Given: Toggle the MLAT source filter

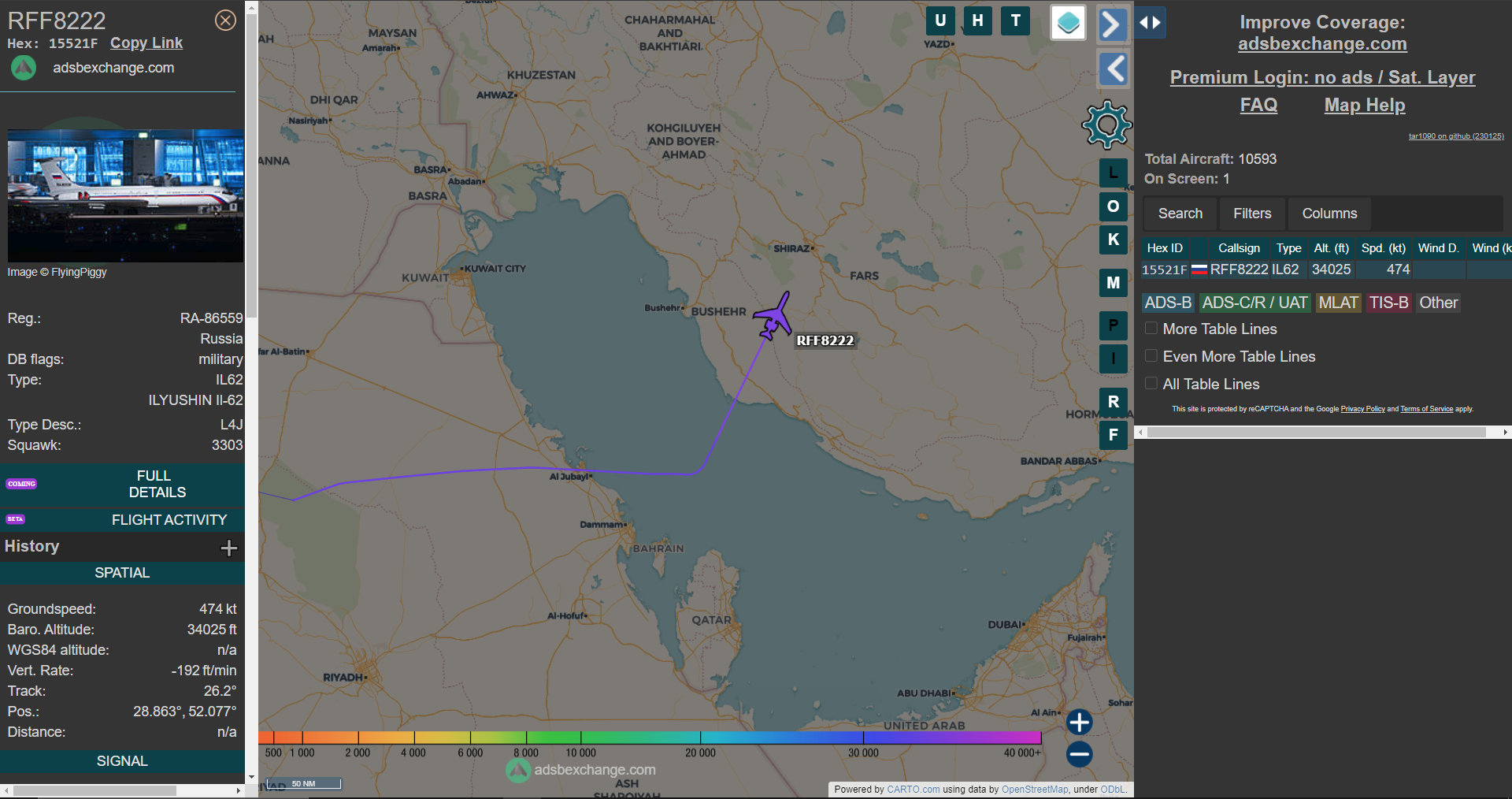Looking at the screenshot, I should coord(1338,303).
